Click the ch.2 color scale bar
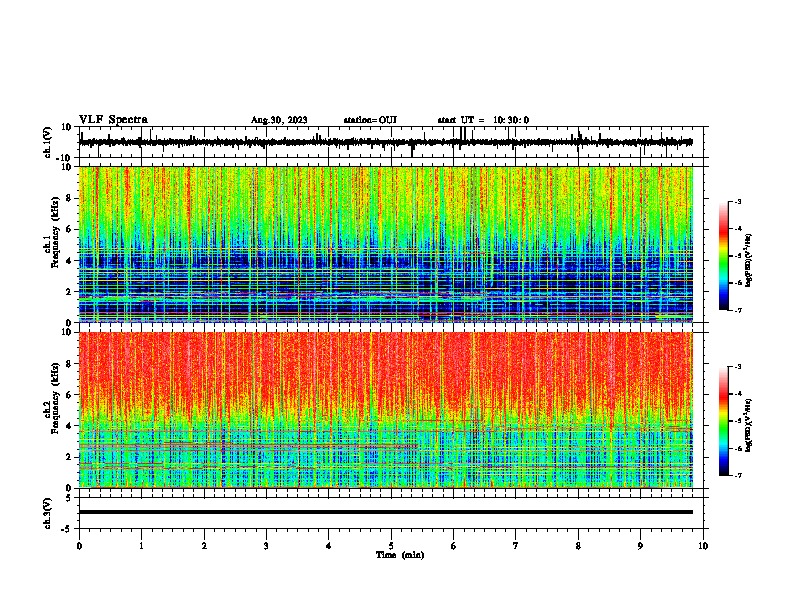The height and width of the screenshot is (612, 792). 724,421
